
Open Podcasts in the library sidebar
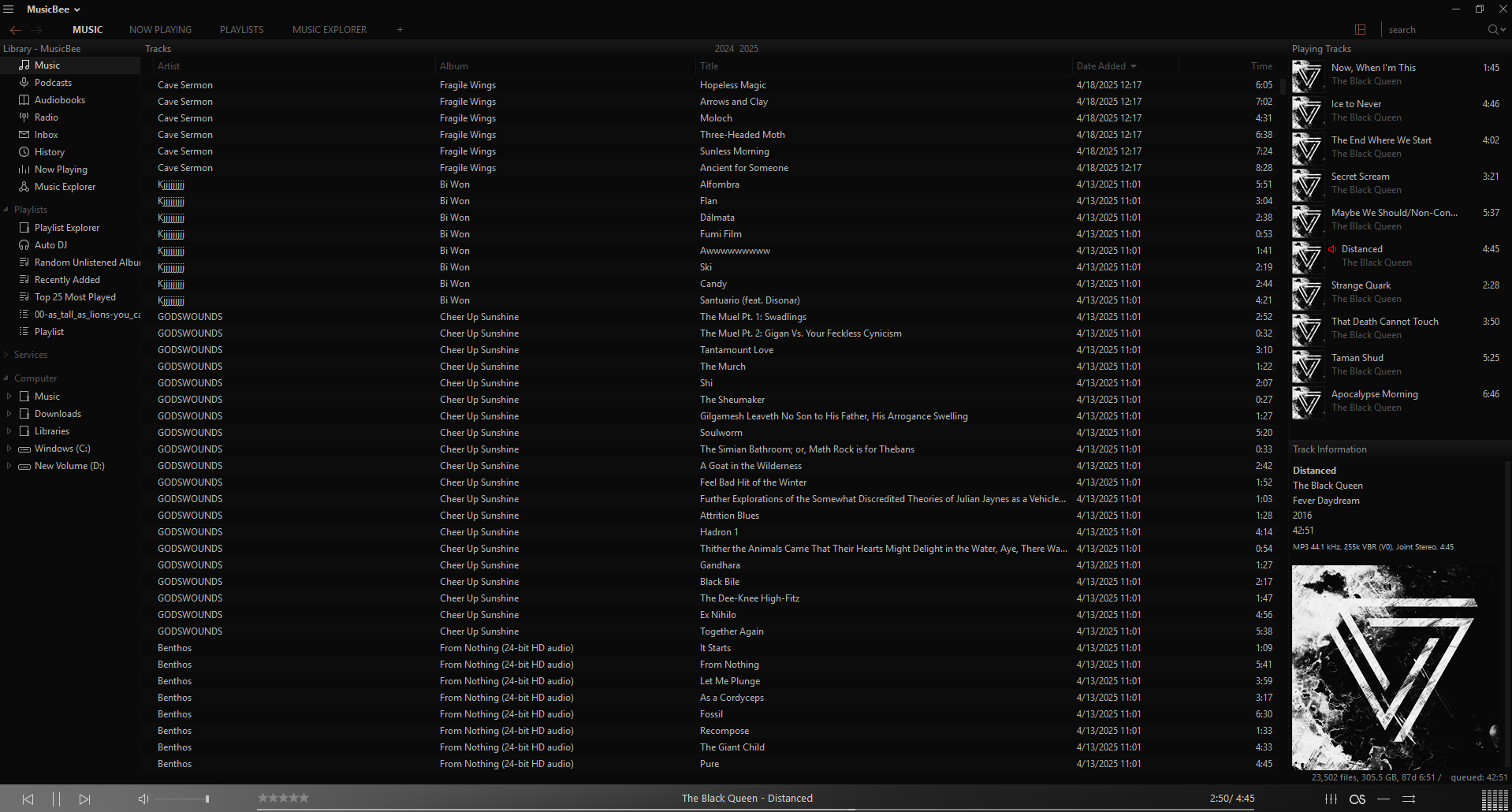[70, 83]
